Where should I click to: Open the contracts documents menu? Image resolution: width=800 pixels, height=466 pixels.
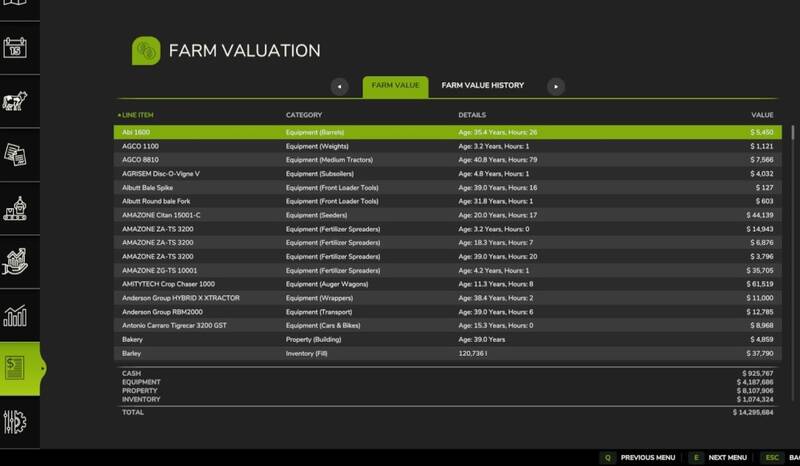point(17,153)
